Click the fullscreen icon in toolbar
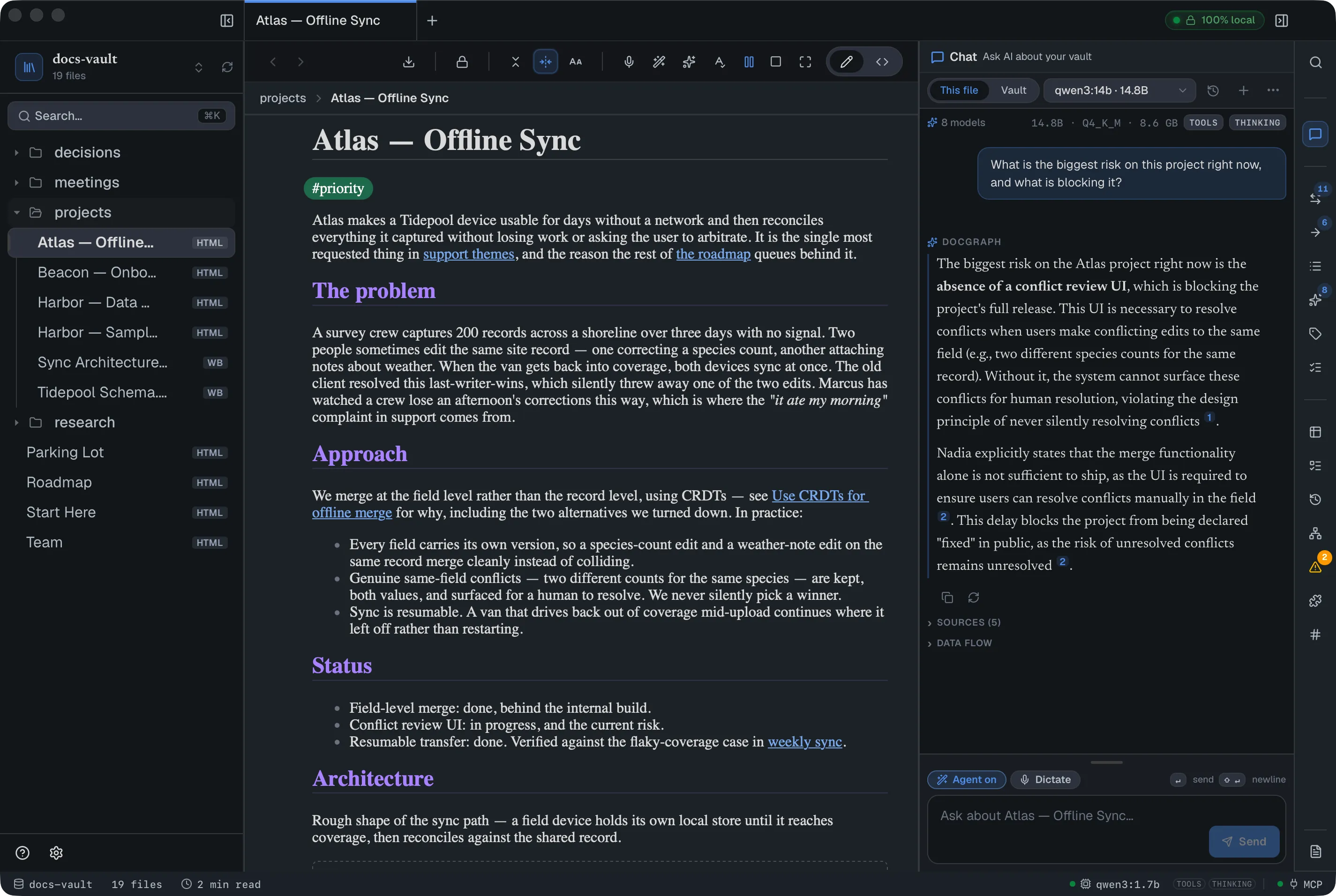This screenshot has width=1336, height=896. (805, 62)
